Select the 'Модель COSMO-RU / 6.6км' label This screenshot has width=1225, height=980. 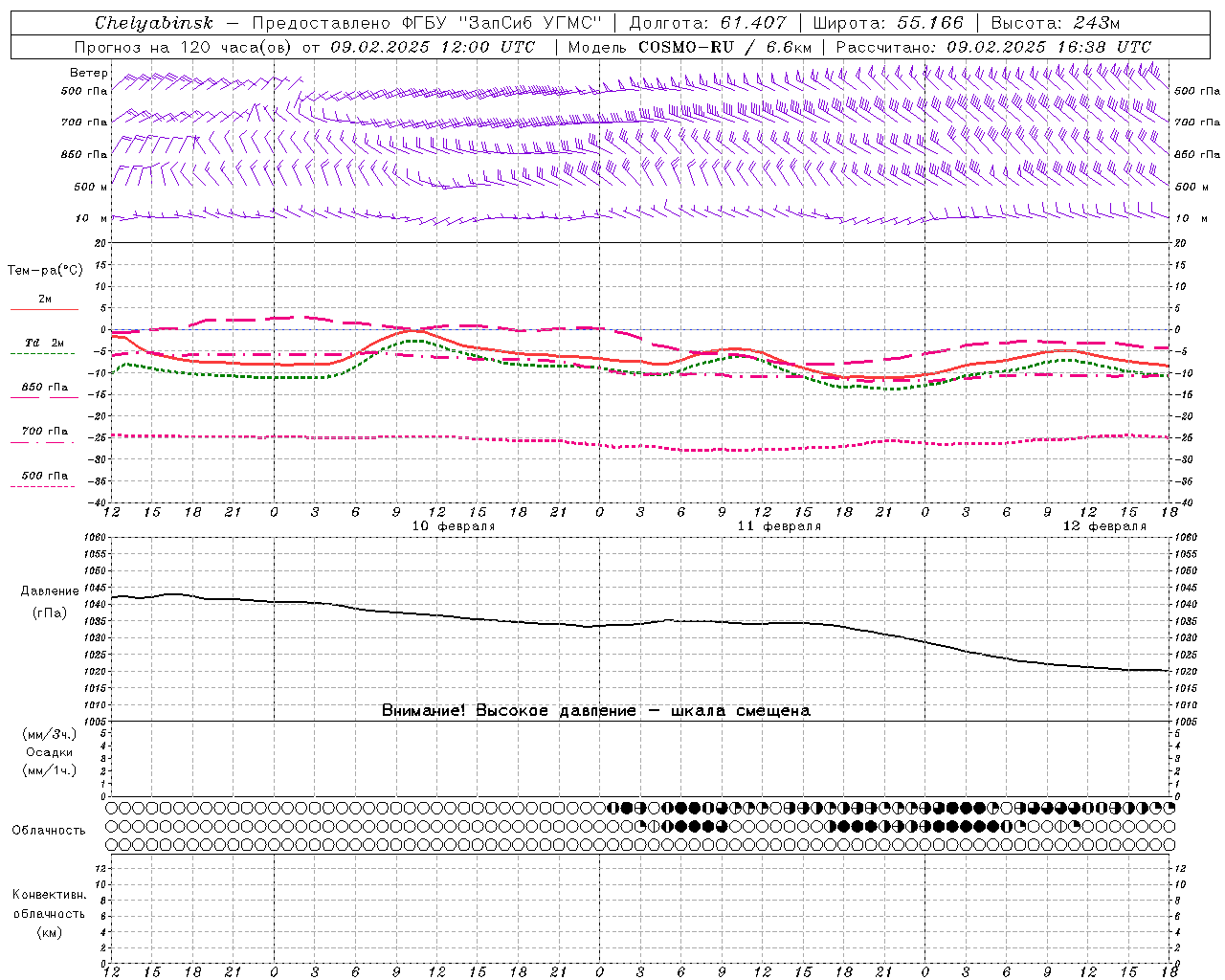point(690,47)
